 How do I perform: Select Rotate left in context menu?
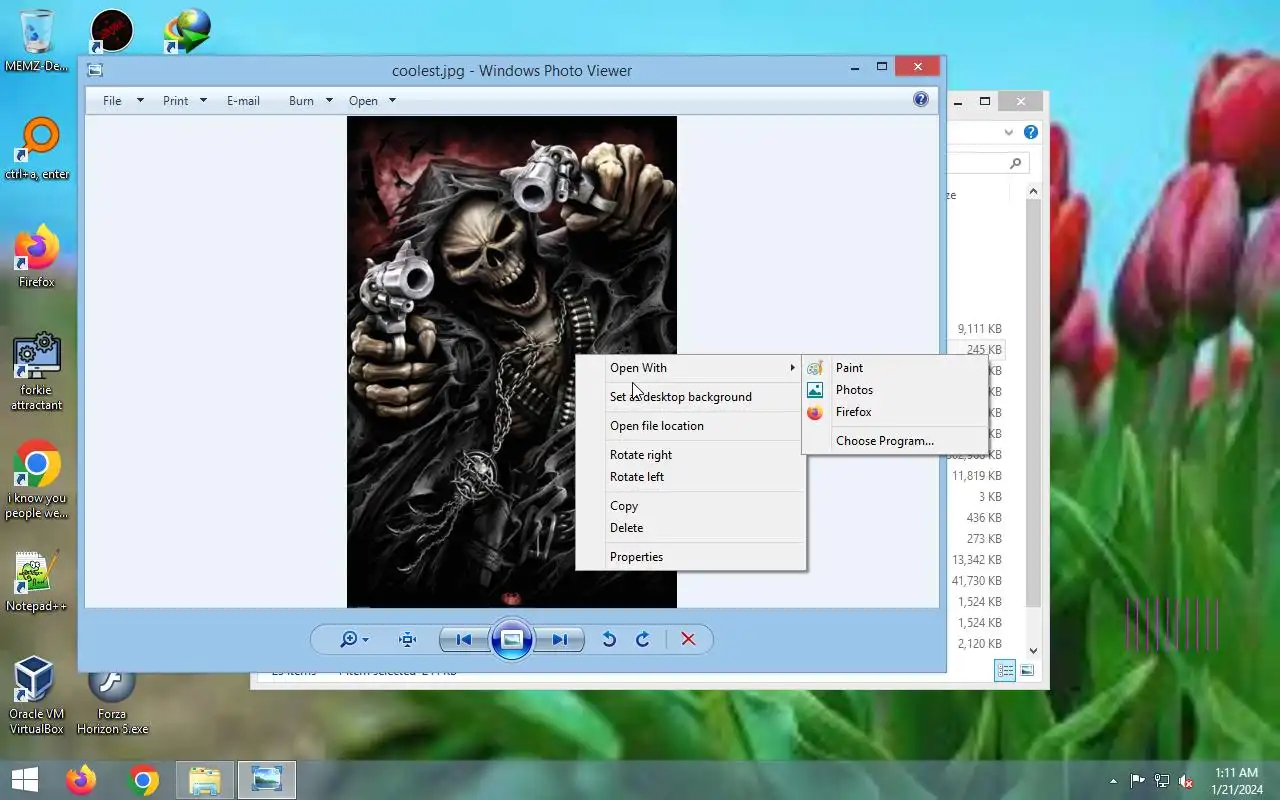coord(690,477)
